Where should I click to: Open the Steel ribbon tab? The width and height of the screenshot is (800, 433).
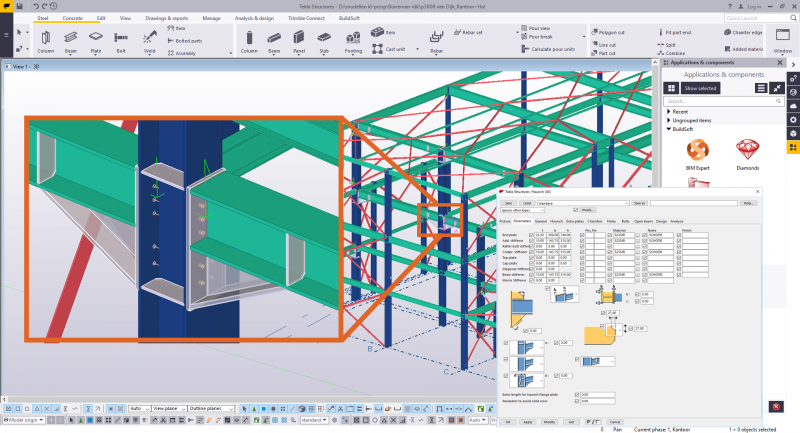pos(43,18)
